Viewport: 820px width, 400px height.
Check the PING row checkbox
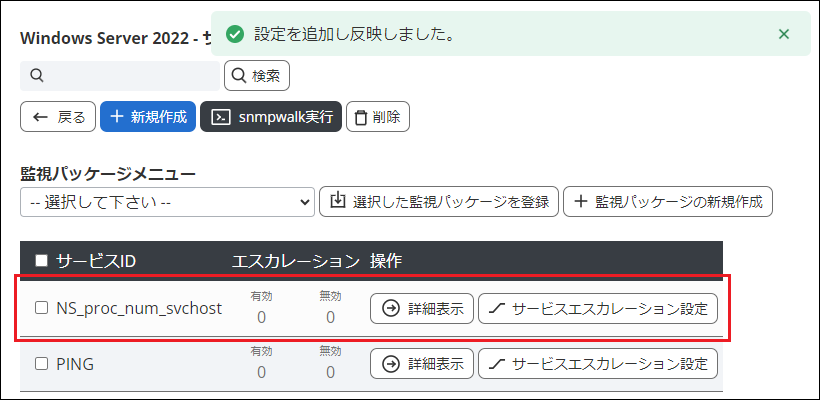[41, 364]
